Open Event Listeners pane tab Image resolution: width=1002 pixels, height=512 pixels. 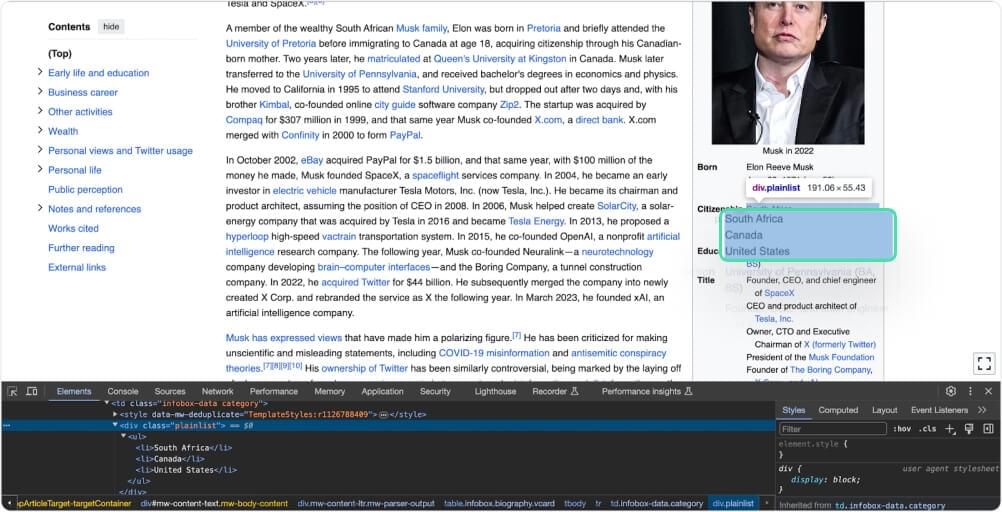coord(939,410)
